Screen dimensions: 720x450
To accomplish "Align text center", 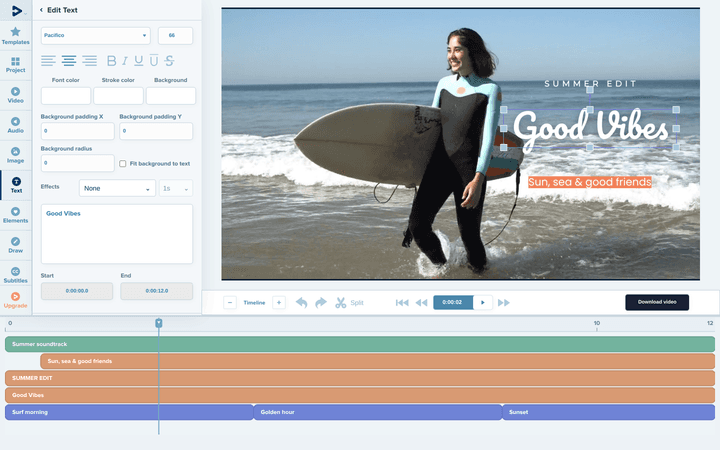I will click(69, 61).
